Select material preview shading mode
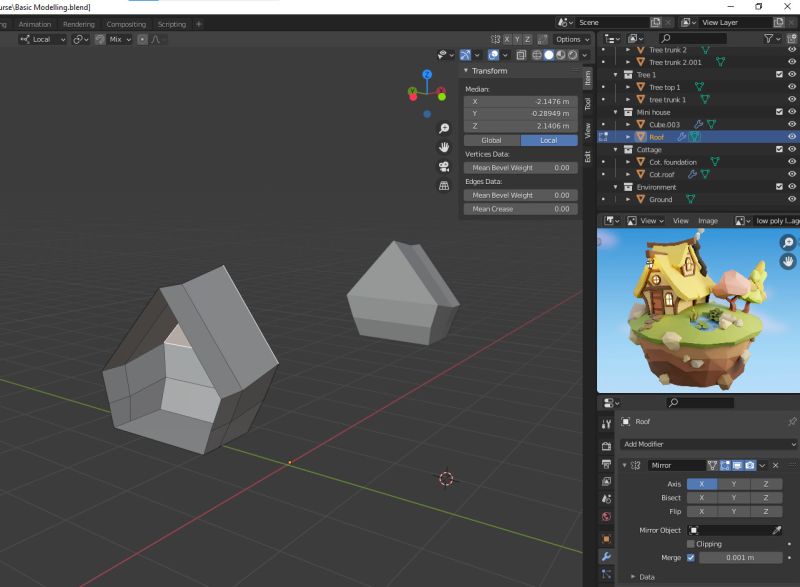 pyautogui.click(x=561, y=55)
